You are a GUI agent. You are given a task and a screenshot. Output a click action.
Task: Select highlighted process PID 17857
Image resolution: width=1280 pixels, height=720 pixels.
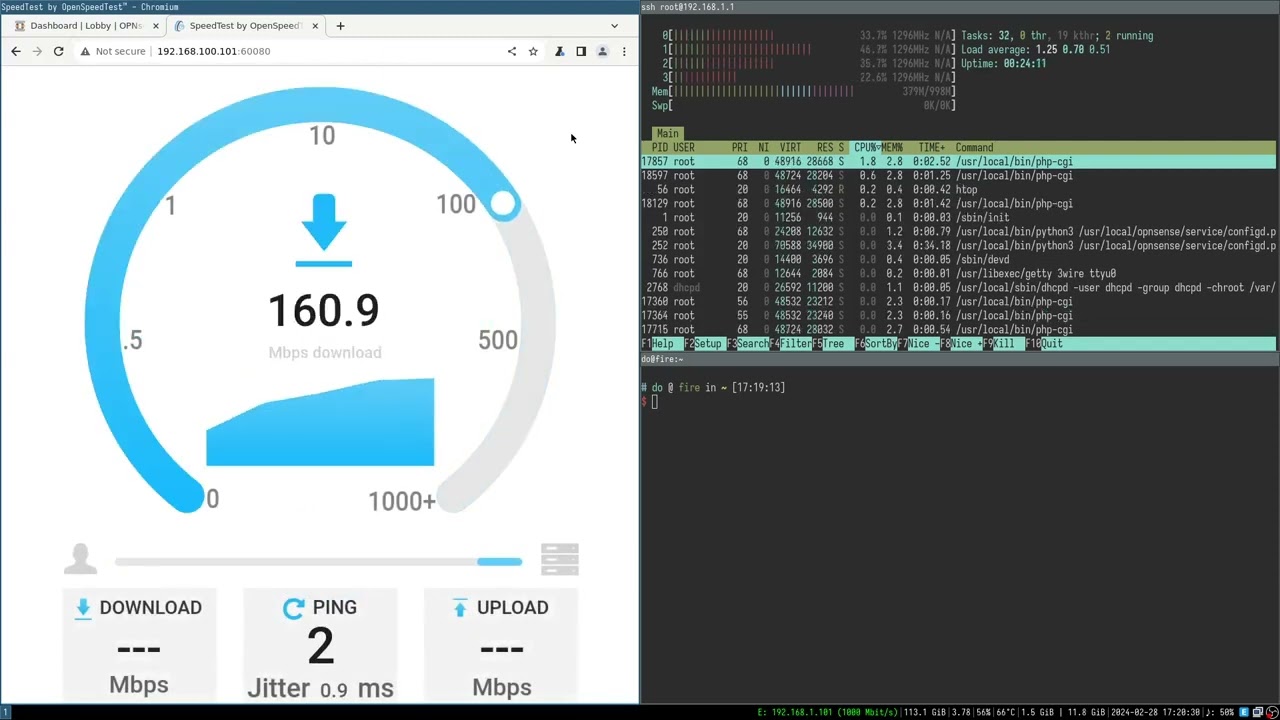[958, 161]
